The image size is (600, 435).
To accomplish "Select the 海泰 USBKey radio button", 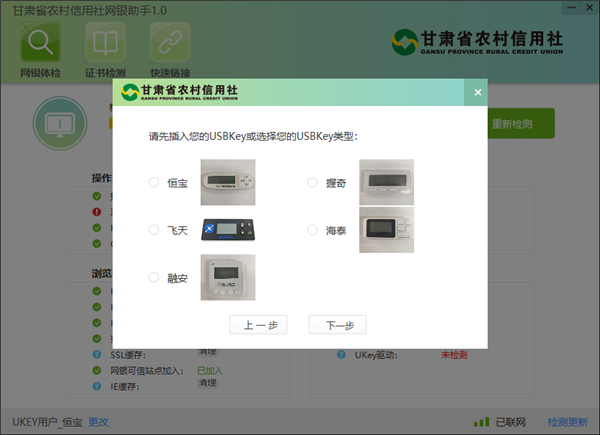I will pos(312,230).
